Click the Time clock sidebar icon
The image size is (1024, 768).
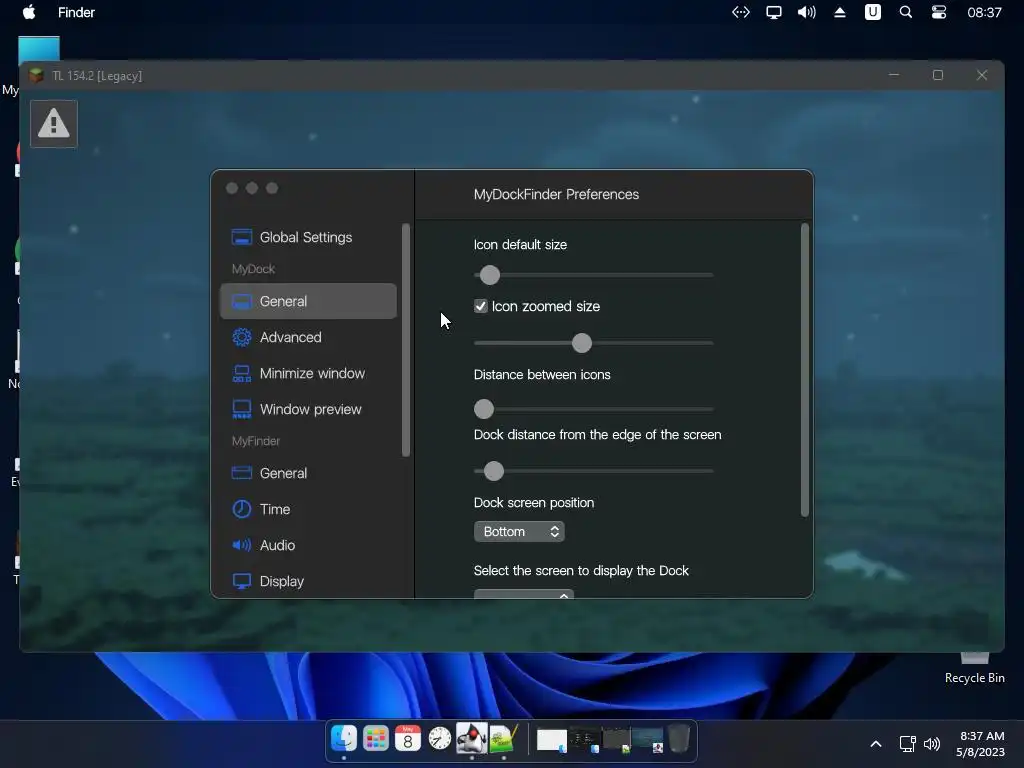[x=242, y=509]
